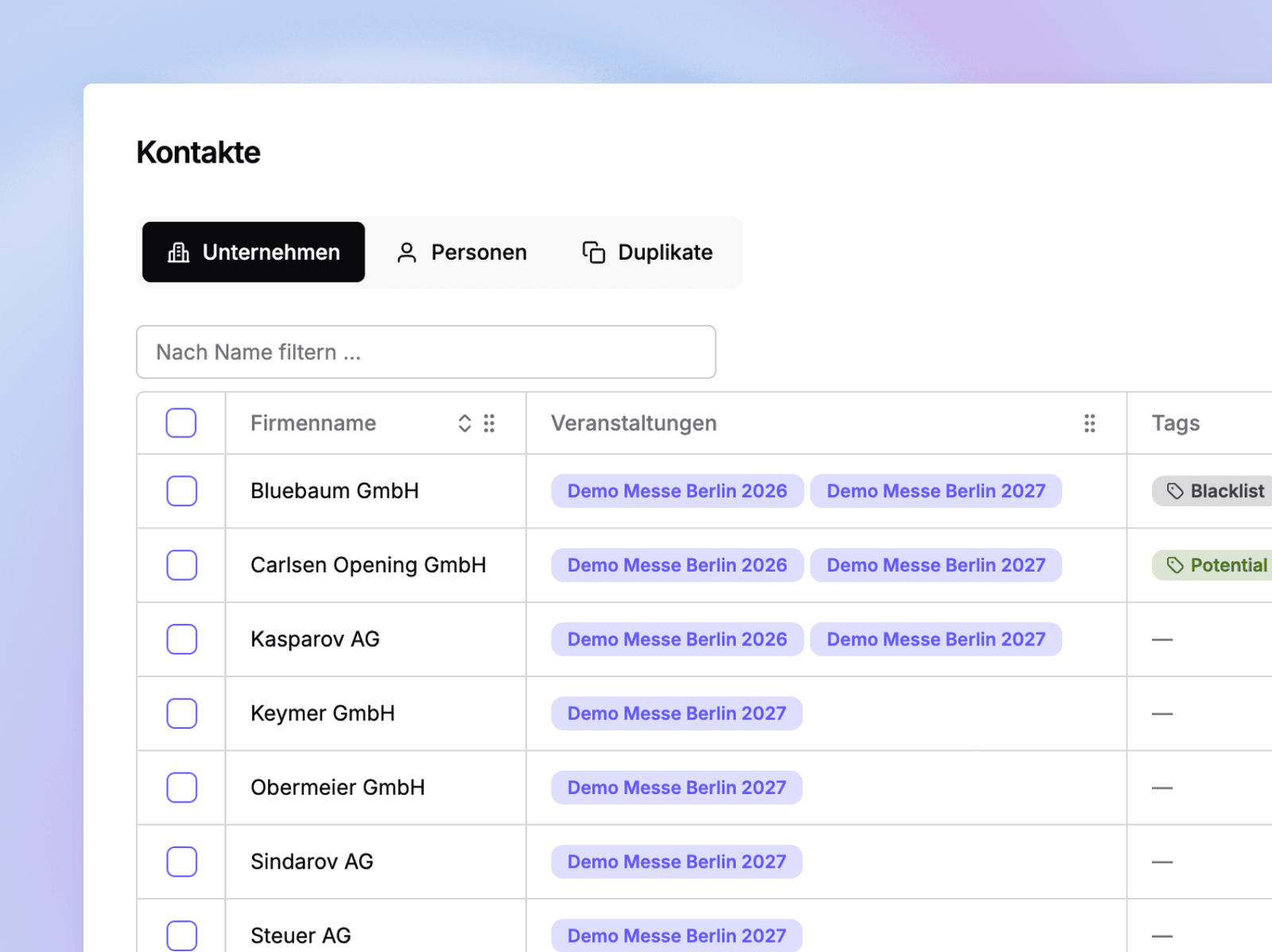The image size is (1272, 952).
Task: Tick the Sindarov AG row checkbox
Action: tap(182, 861)
